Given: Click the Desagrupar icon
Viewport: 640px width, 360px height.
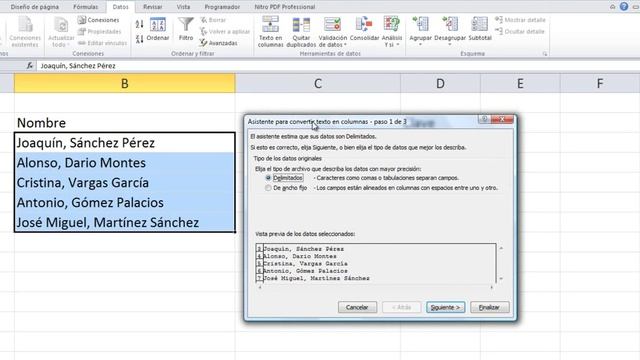Looking at the screenshot, I should [450, 24].
